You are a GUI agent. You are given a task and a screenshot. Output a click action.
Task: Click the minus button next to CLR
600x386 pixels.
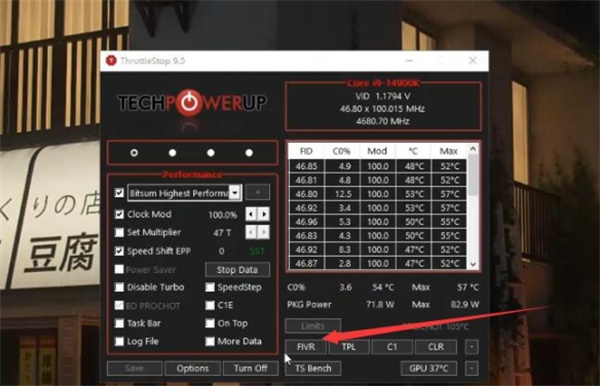pyautogui.click(x=472, y=347)
